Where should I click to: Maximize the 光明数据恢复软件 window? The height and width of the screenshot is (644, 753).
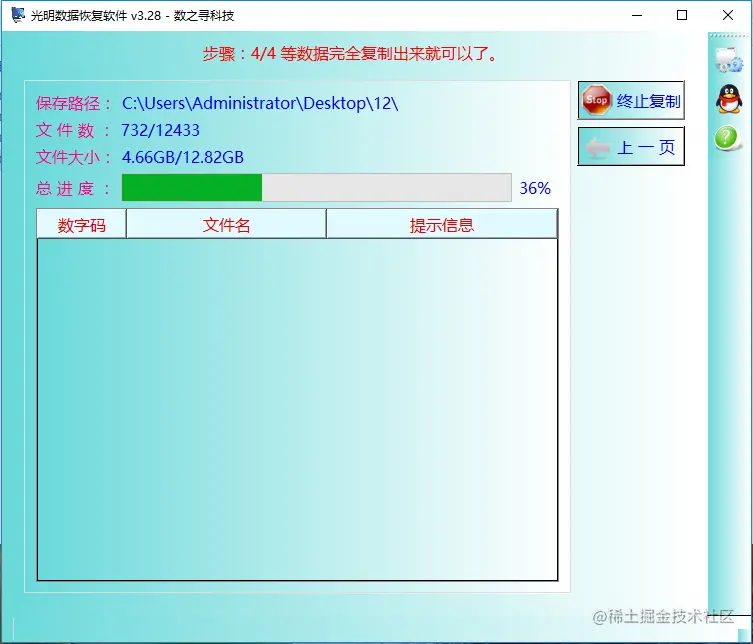[681, 15]
